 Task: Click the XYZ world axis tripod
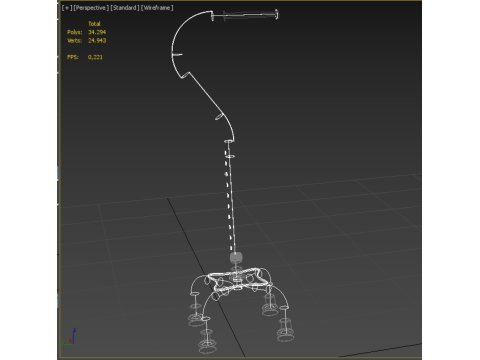point(69,337)
